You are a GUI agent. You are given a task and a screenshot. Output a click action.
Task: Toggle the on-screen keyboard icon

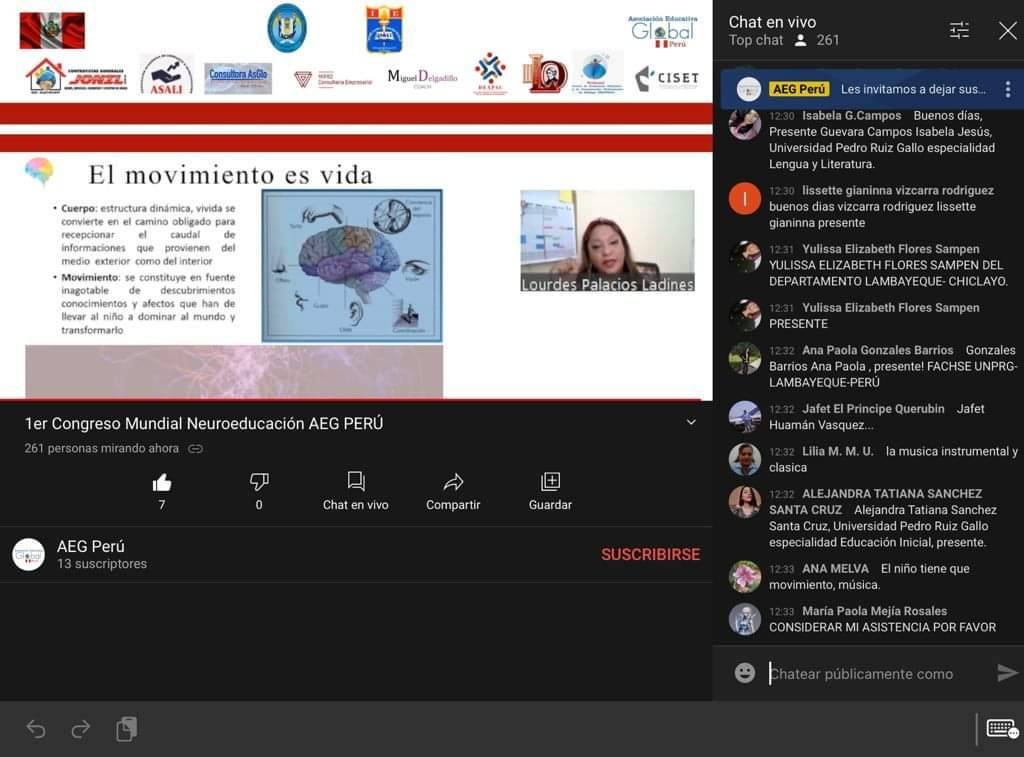(1002, 728)
